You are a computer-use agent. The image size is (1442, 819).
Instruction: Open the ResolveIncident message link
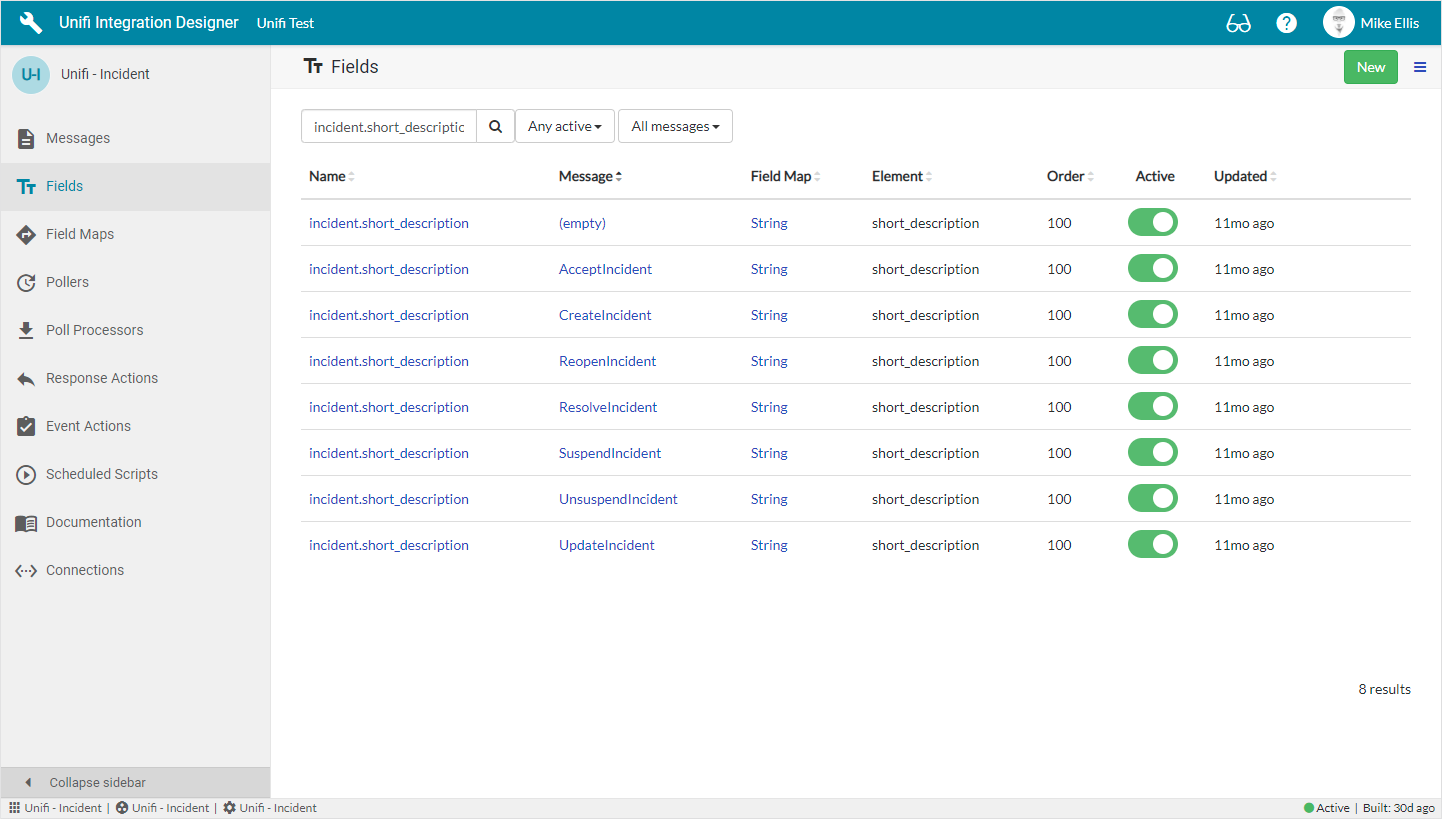[x=607, y=407]
